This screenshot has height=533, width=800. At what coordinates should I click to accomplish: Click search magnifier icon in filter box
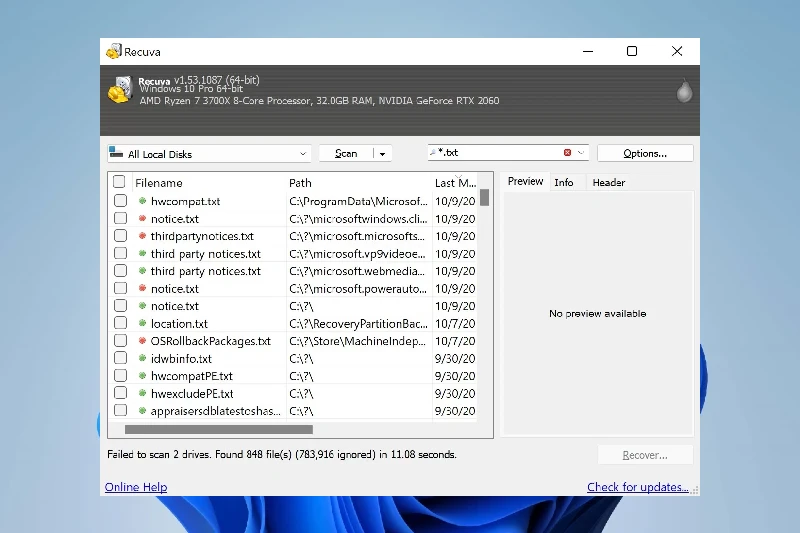pos(433,153)
